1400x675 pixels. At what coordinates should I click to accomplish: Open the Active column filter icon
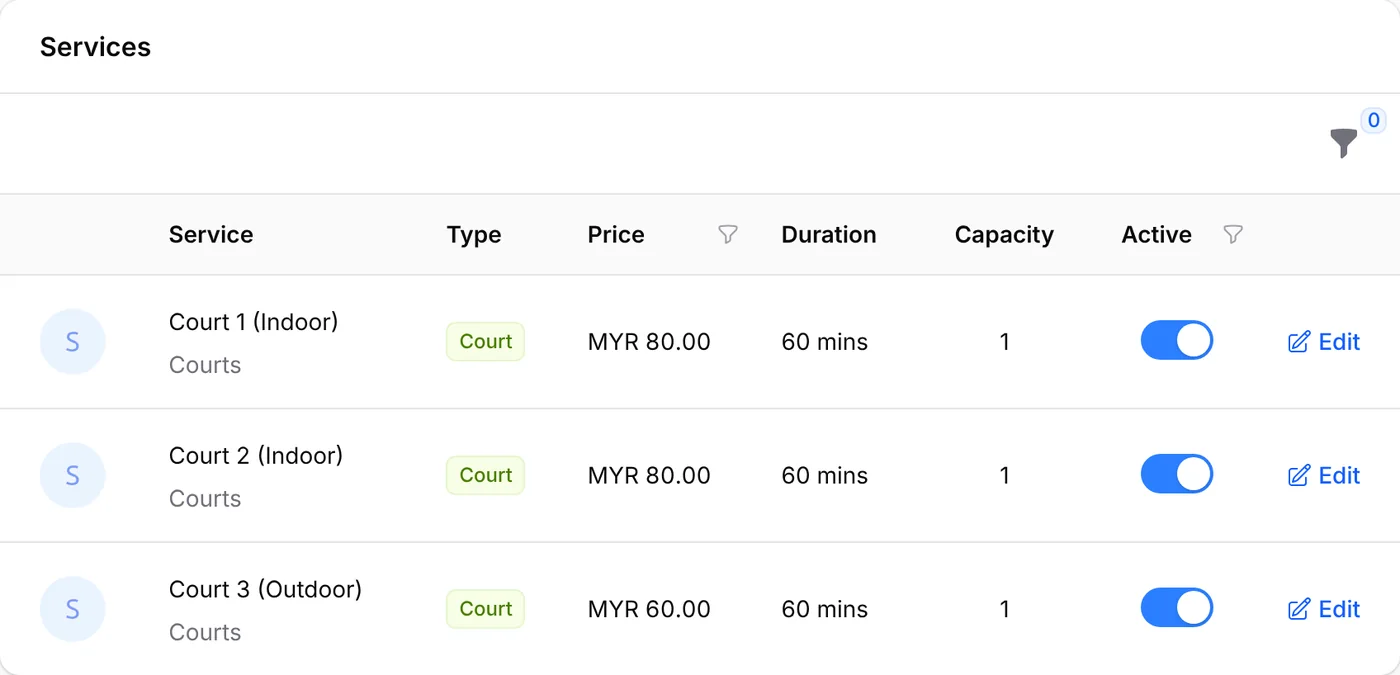(x=1233, y=235)
